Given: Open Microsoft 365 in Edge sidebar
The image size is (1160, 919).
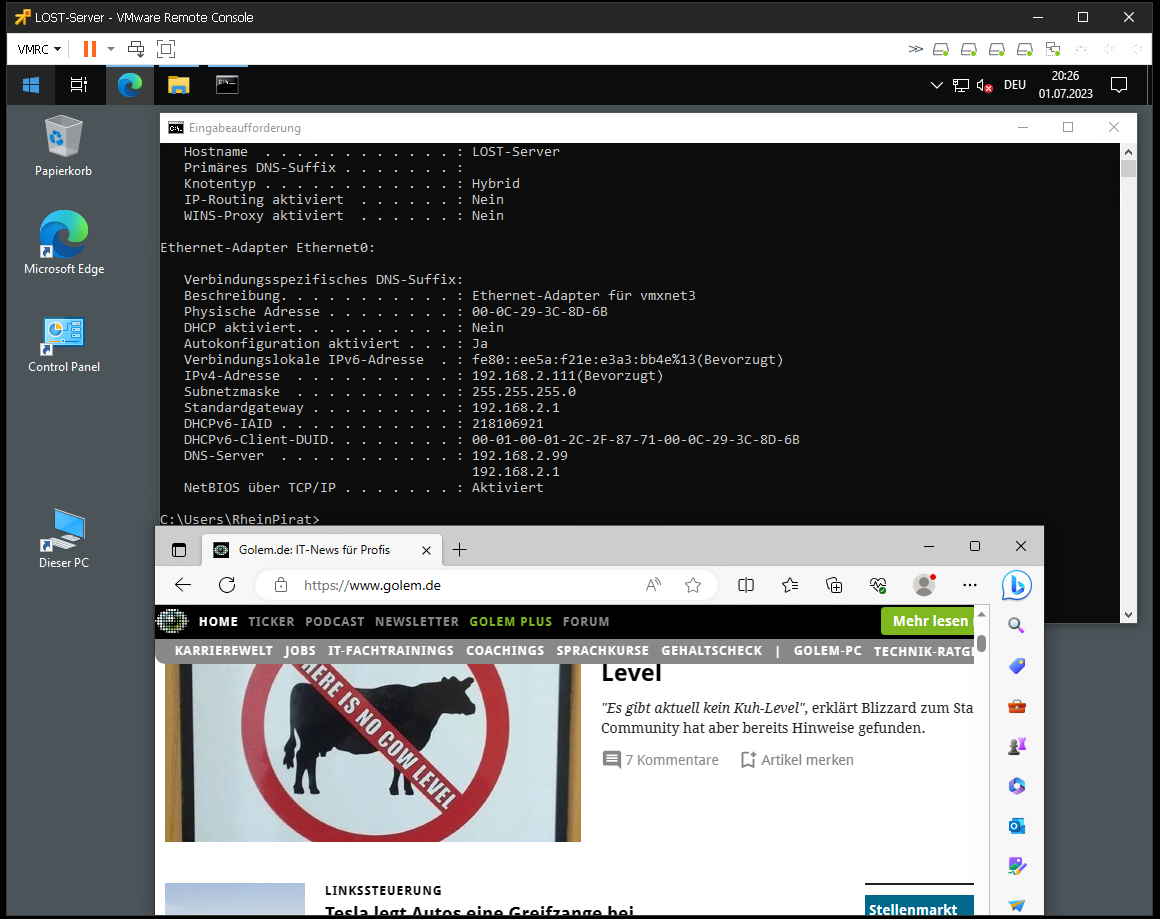Looking at the screenshot, I should (1016, 786).
